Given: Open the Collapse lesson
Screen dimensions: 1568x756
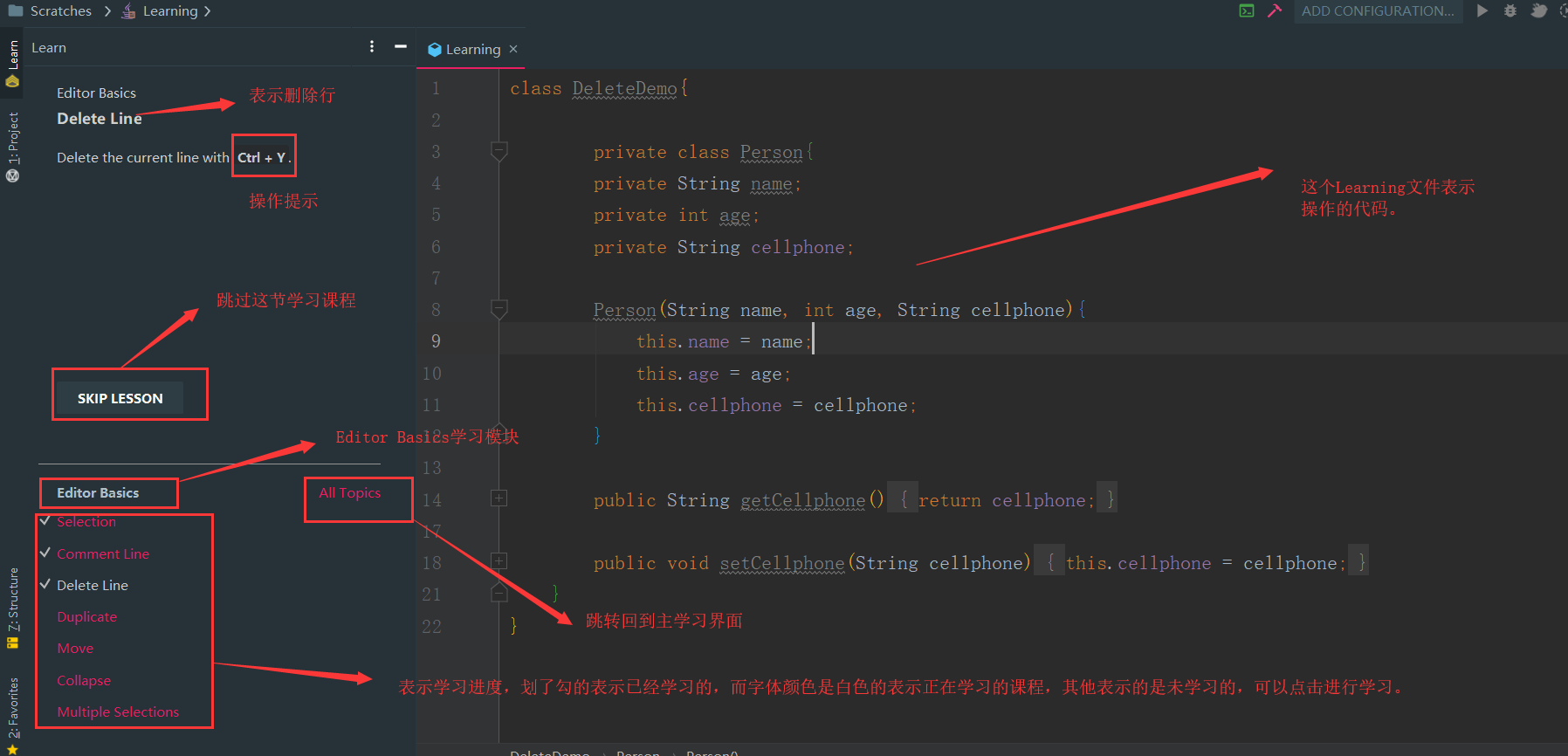Looking at the screenshot, I should coord(84,680).
